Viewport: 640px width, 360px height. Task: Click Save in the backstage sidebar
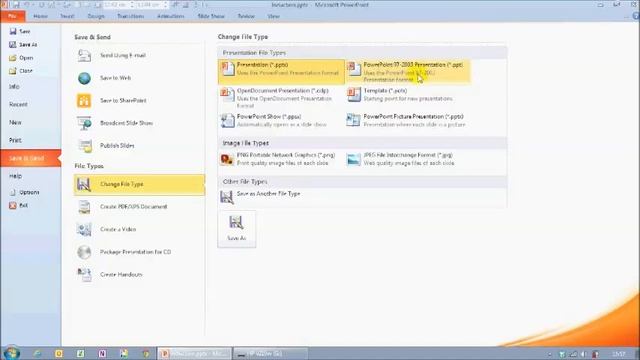coord(20,31)
